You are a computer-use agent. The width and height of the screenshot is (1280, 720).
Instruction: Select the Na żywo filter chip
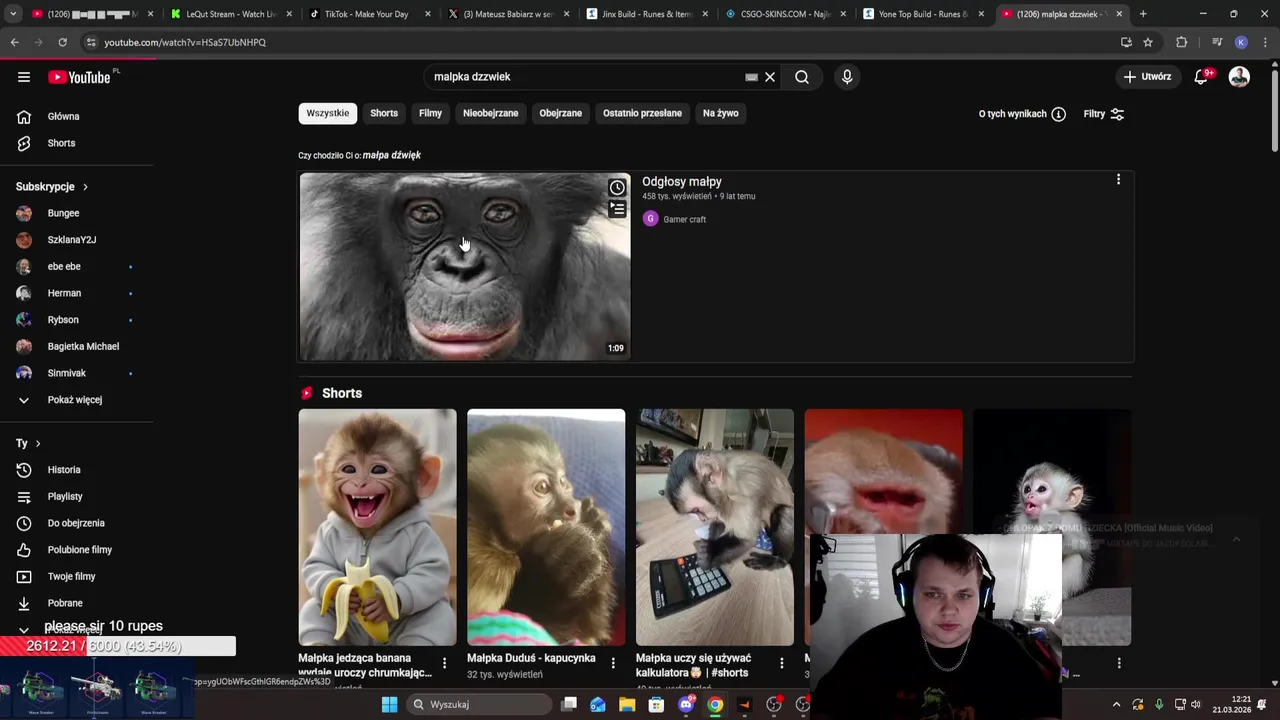(x=720, y=113)
